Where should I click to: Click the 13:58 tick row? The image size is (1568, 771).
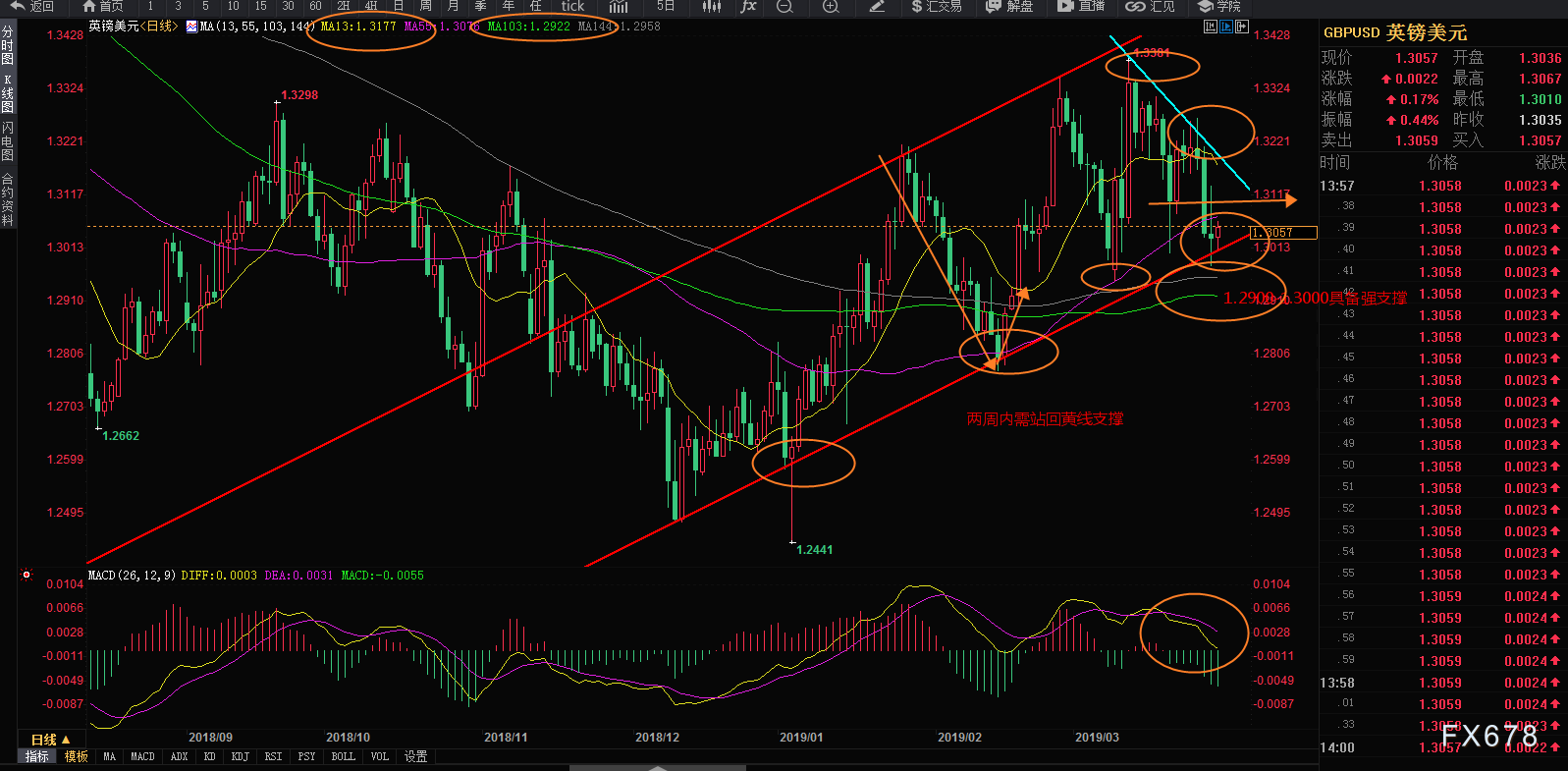[1441, 683]
